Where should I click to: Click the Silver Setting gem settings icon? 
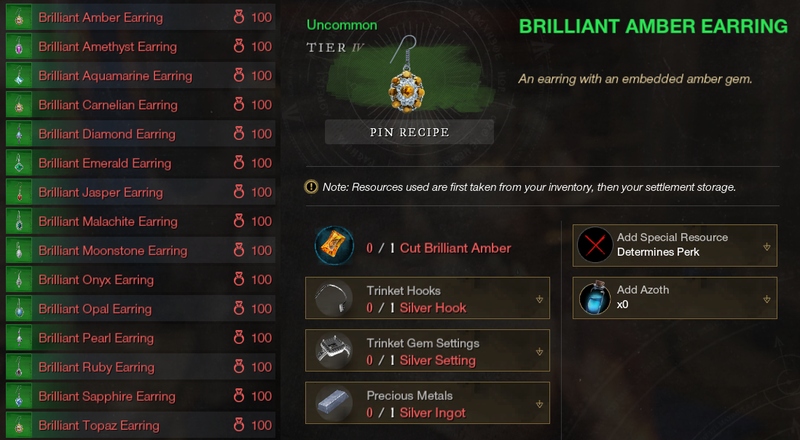point(334,351)
